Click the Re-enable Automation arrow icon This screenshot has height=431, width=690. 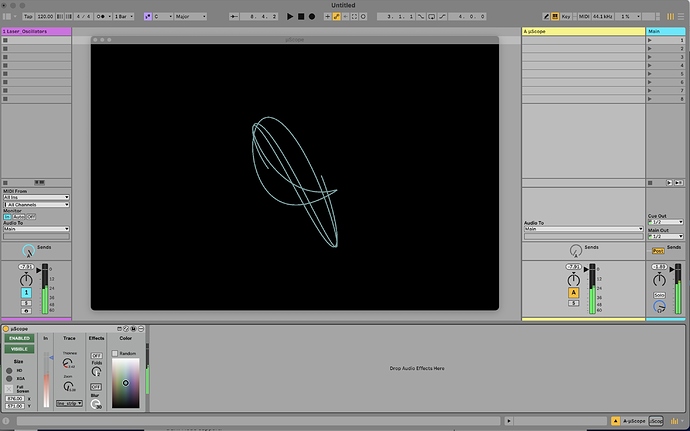(345, 16)
